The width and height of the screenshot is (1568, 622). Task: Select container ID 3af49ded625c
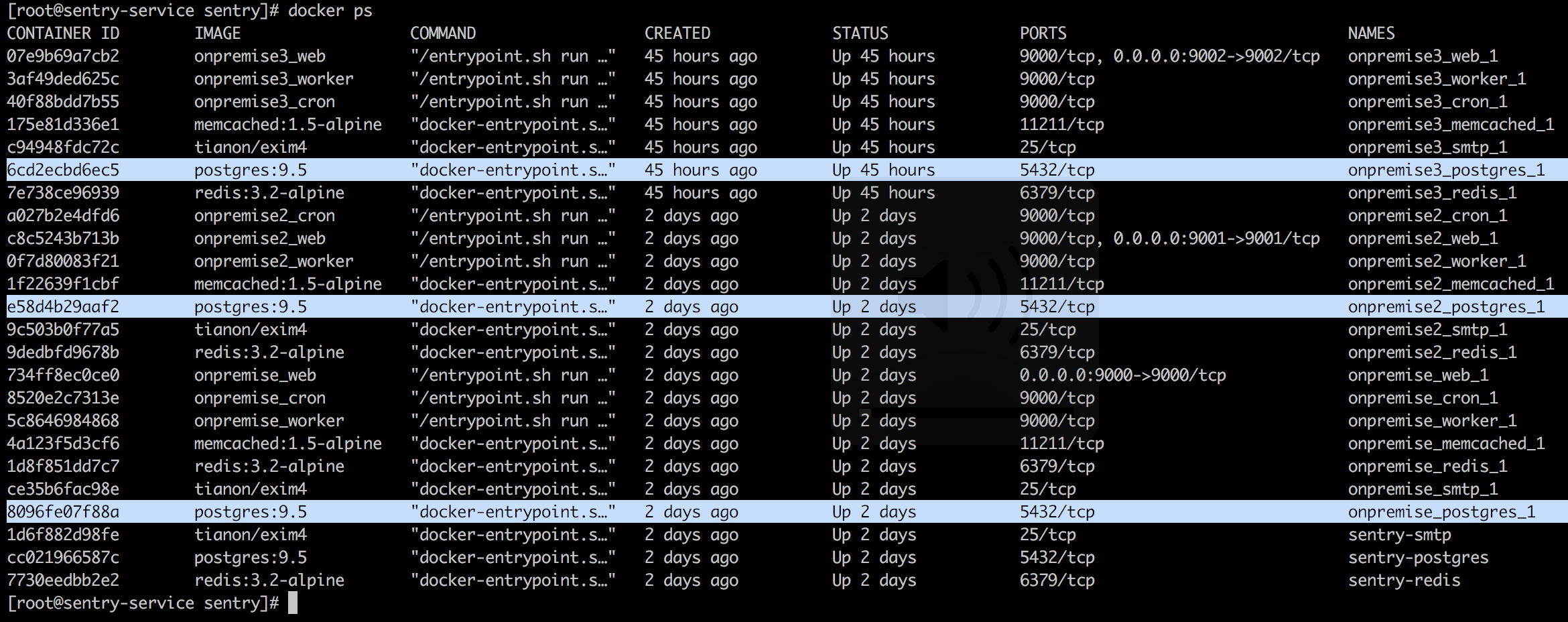63,79
